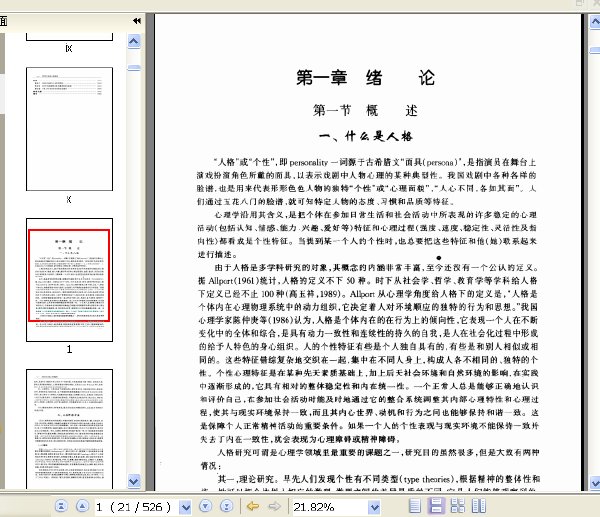Click the zoom field showing 21.82%

tap(330, 507)
